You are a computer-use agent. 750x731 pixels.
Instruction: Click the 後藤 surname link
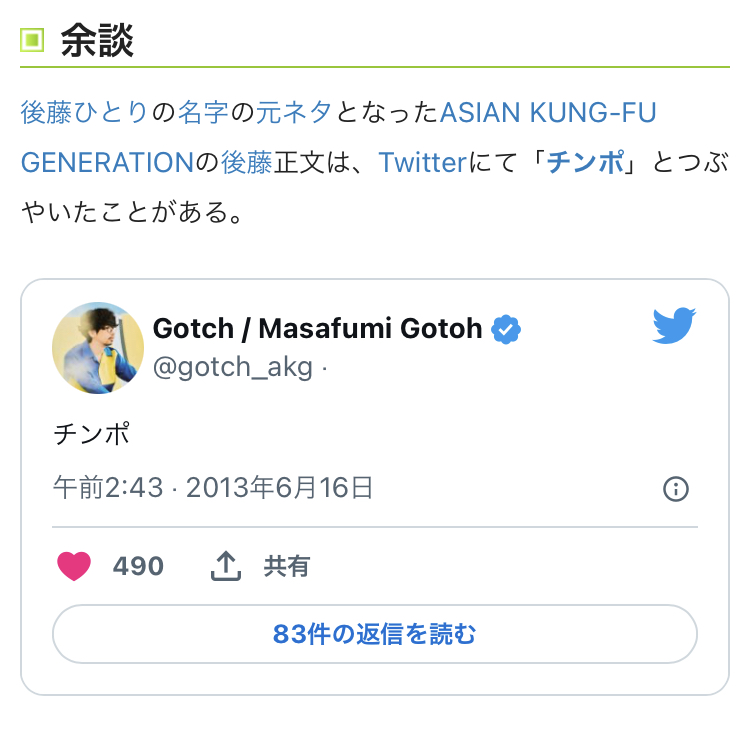pyautogui.click(x=246, y=162)
